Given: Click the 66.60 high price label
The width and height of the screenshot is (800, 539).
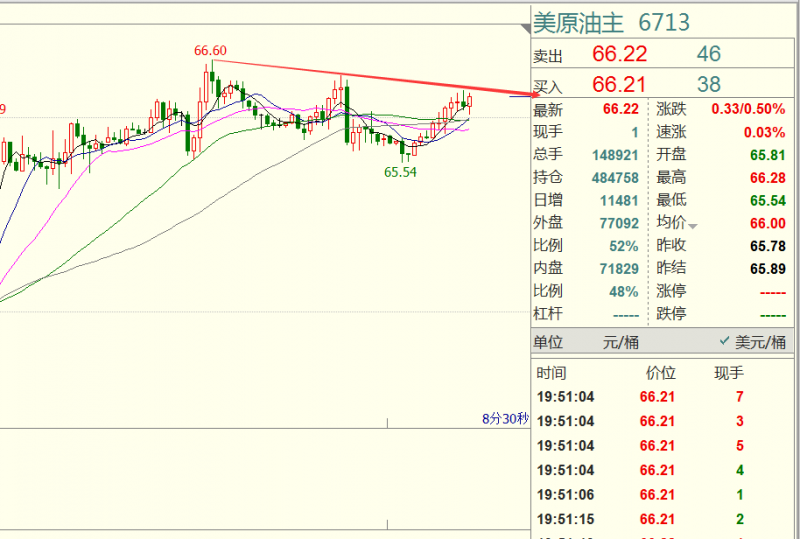Looking at the screenshot, I should click(211, 50).
